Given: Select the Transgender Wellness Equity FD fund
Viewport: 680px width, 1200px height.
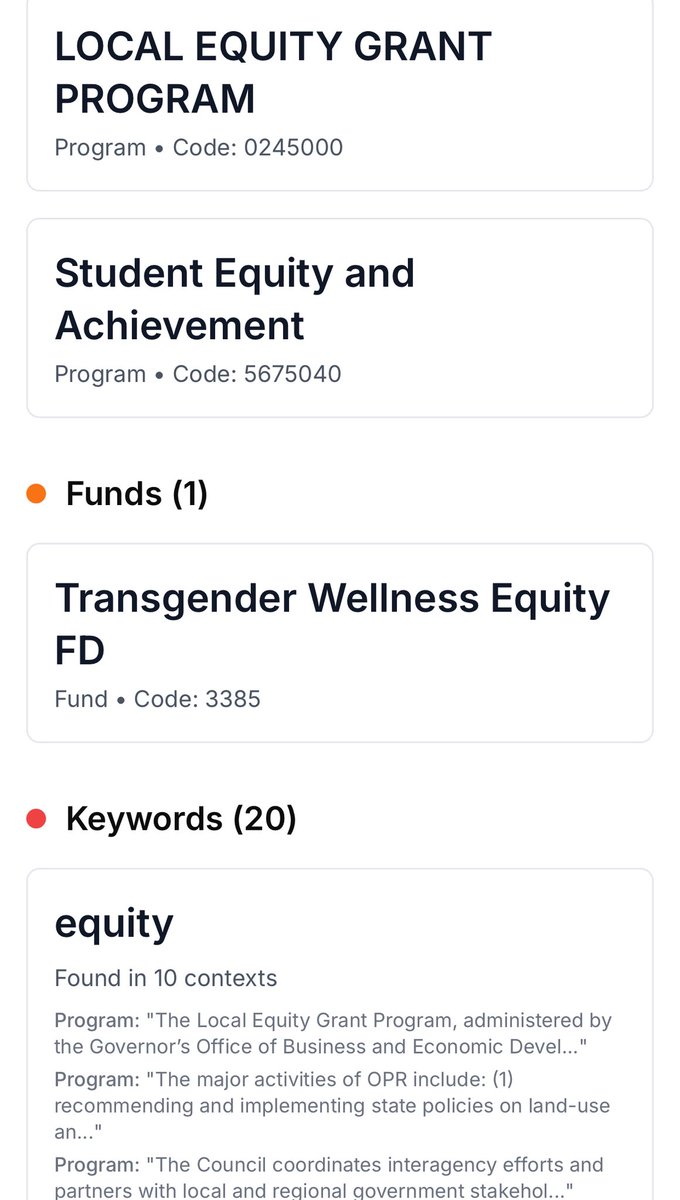Looking at the screenshot, I should pos(340,643).
